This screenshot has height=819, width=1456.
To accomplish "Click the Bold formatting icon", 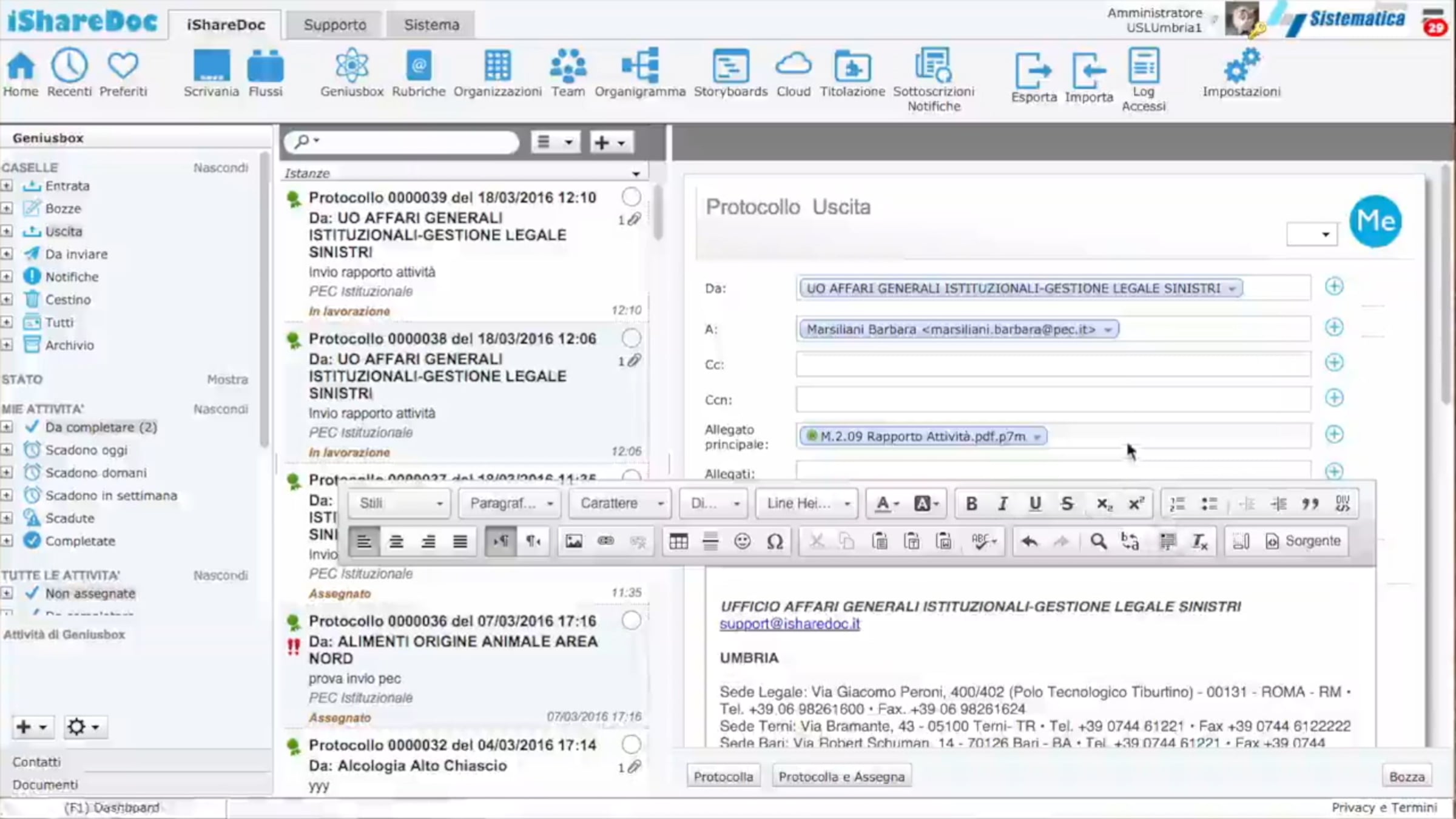I will click(x=971, y=504).
